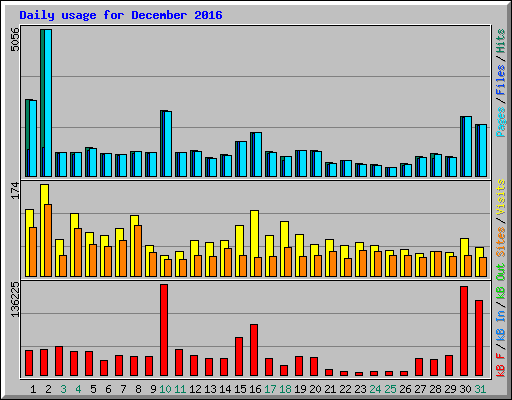The image size is (512, 400).
Task: Click the cyan hits bar for day 1
Action: (33, 139)
